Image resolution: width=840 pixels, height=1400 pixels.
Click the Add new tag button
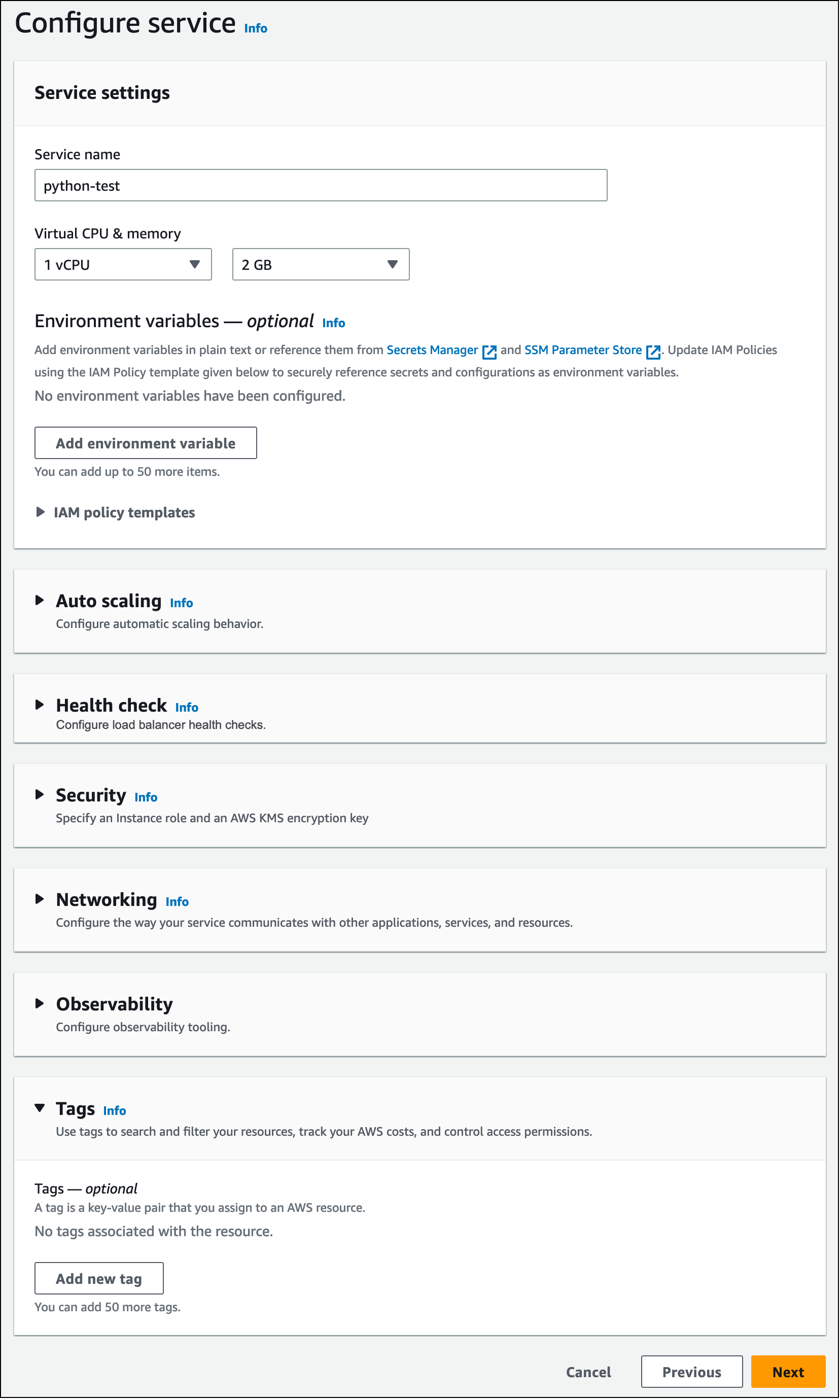click(x=99, y=1278)
